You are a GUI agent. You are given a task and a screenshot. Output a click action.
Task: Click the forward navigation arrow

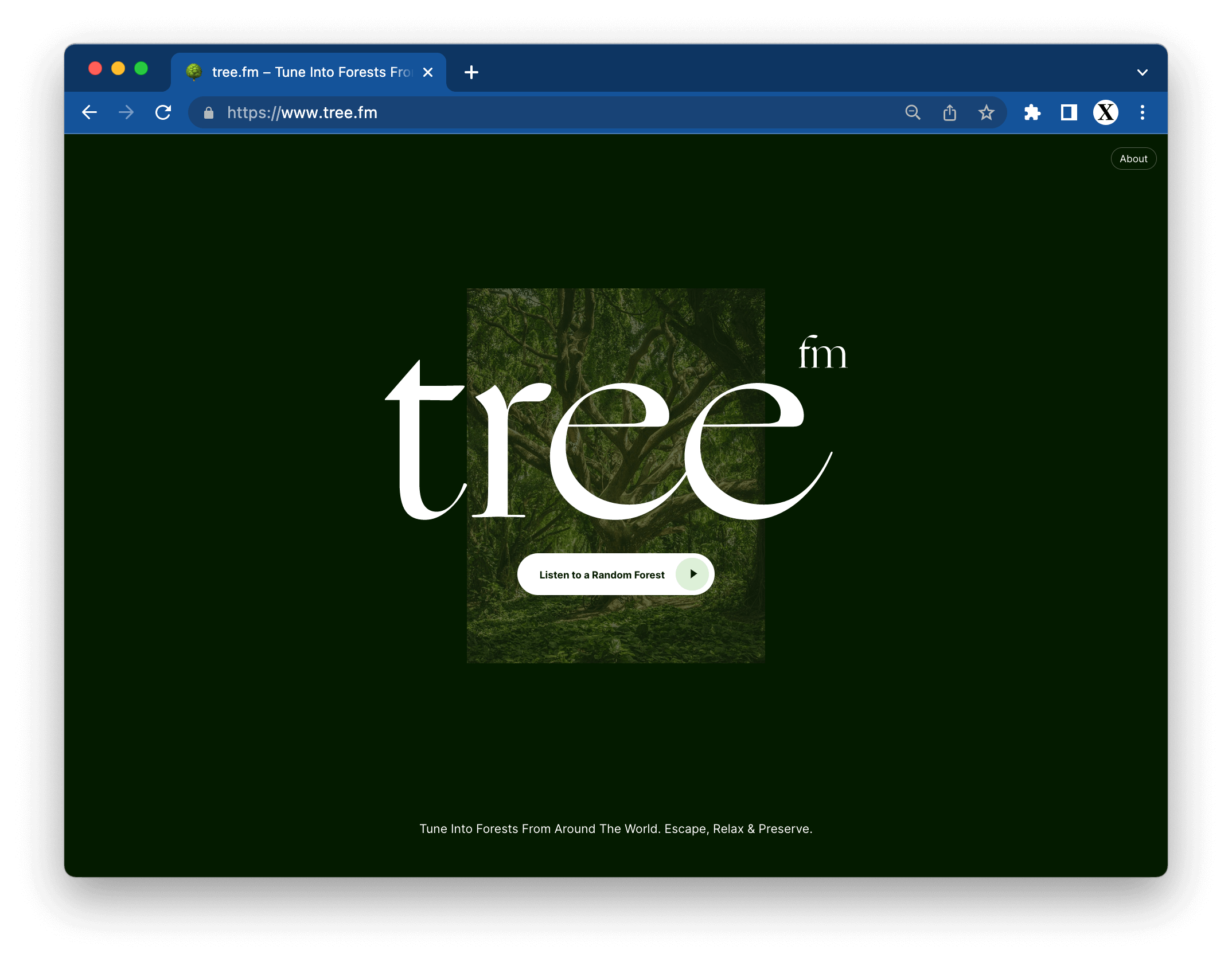pyautogui.click(x=126, y=112)
